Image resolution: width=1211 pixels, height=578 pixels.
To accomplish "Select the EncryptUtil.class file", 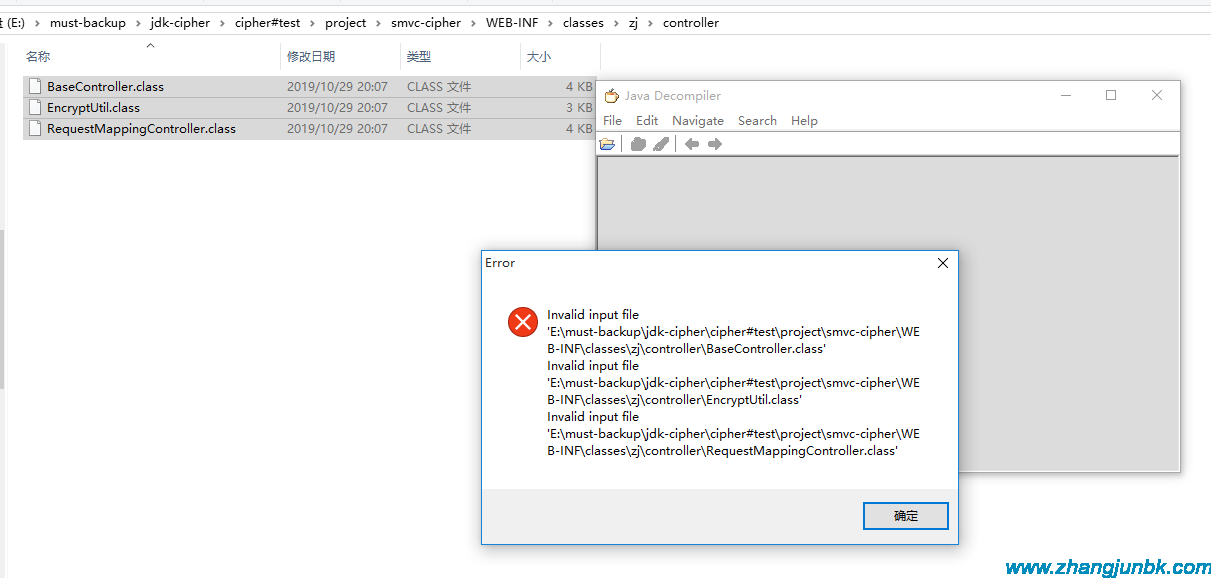I will click(93, 108).
